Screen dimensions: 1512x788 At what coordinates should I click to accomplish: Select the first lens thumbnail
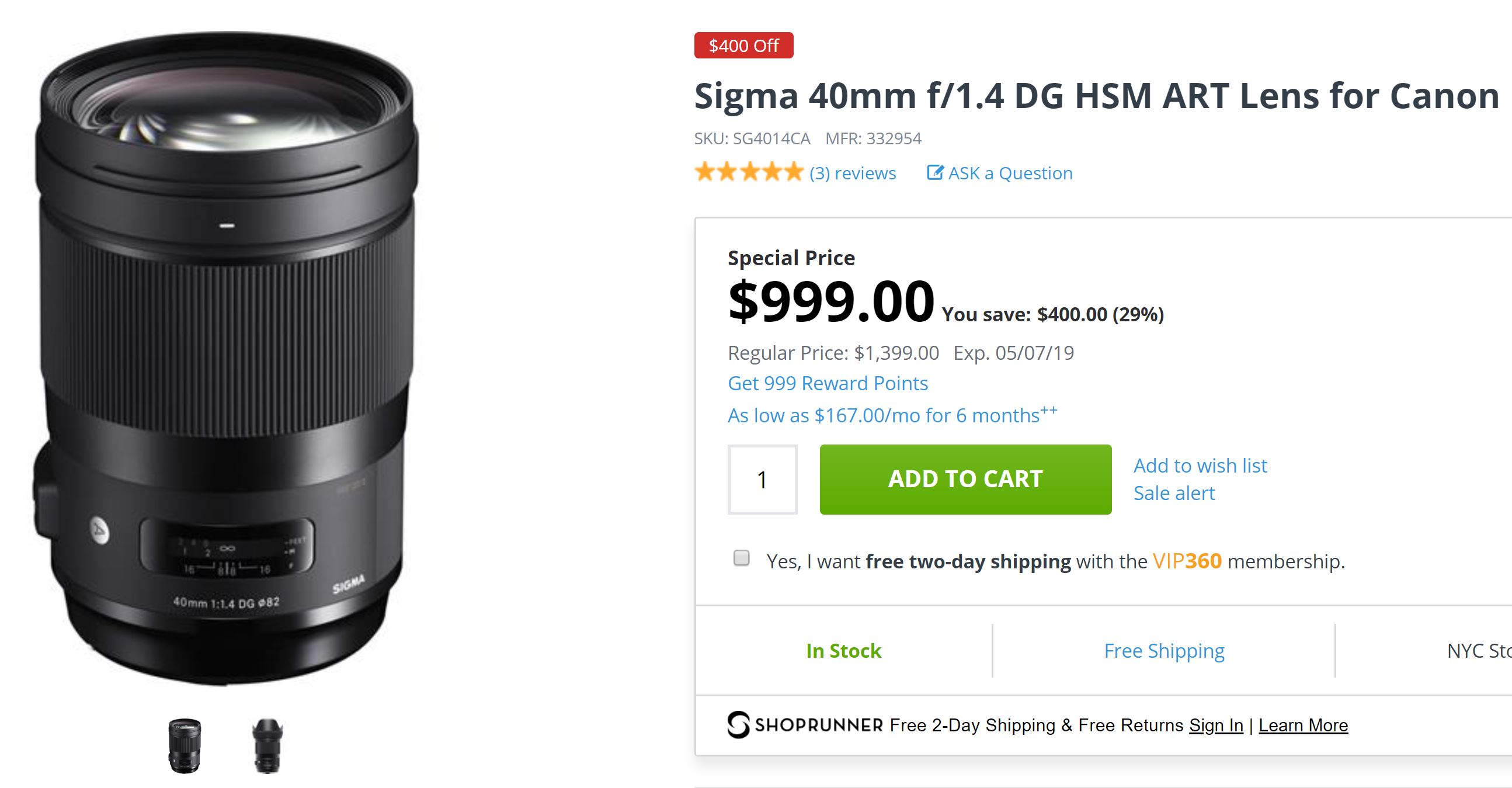[185, 745]
